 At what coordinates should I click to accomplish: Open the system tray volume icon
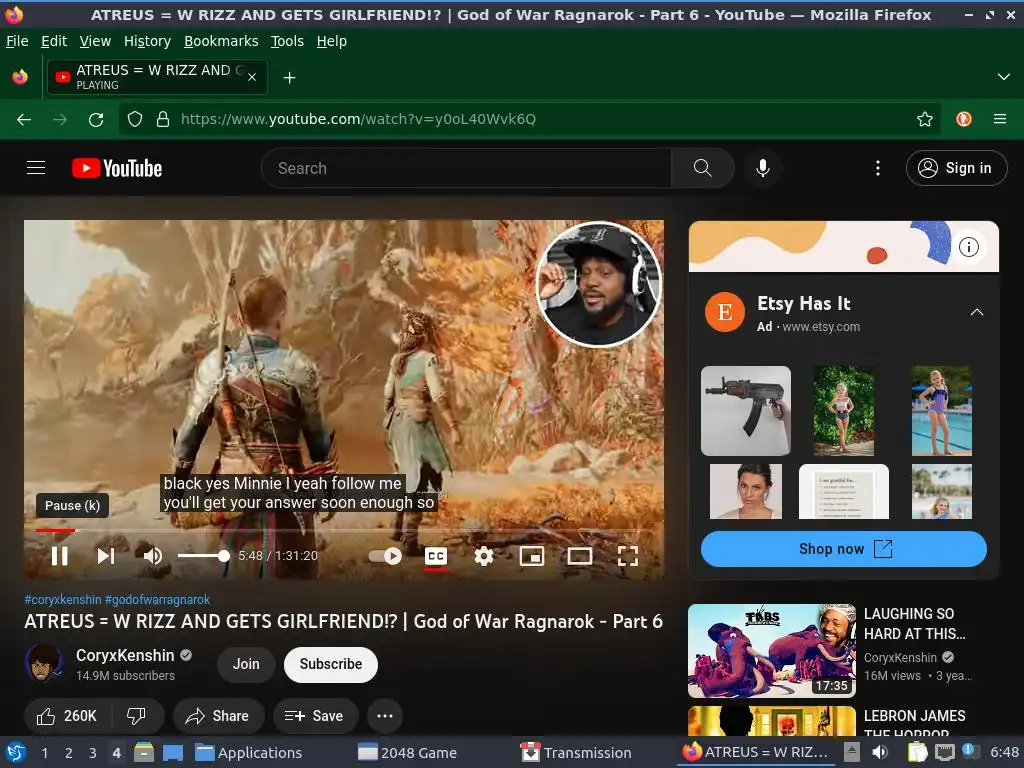point(880,752)
